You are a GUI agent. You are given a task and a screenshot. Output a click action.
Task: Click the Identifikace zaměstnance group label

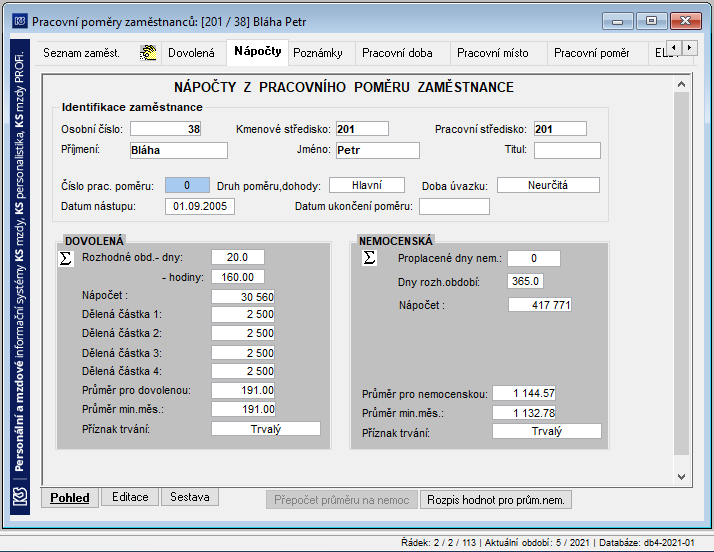tap(132, 107)
